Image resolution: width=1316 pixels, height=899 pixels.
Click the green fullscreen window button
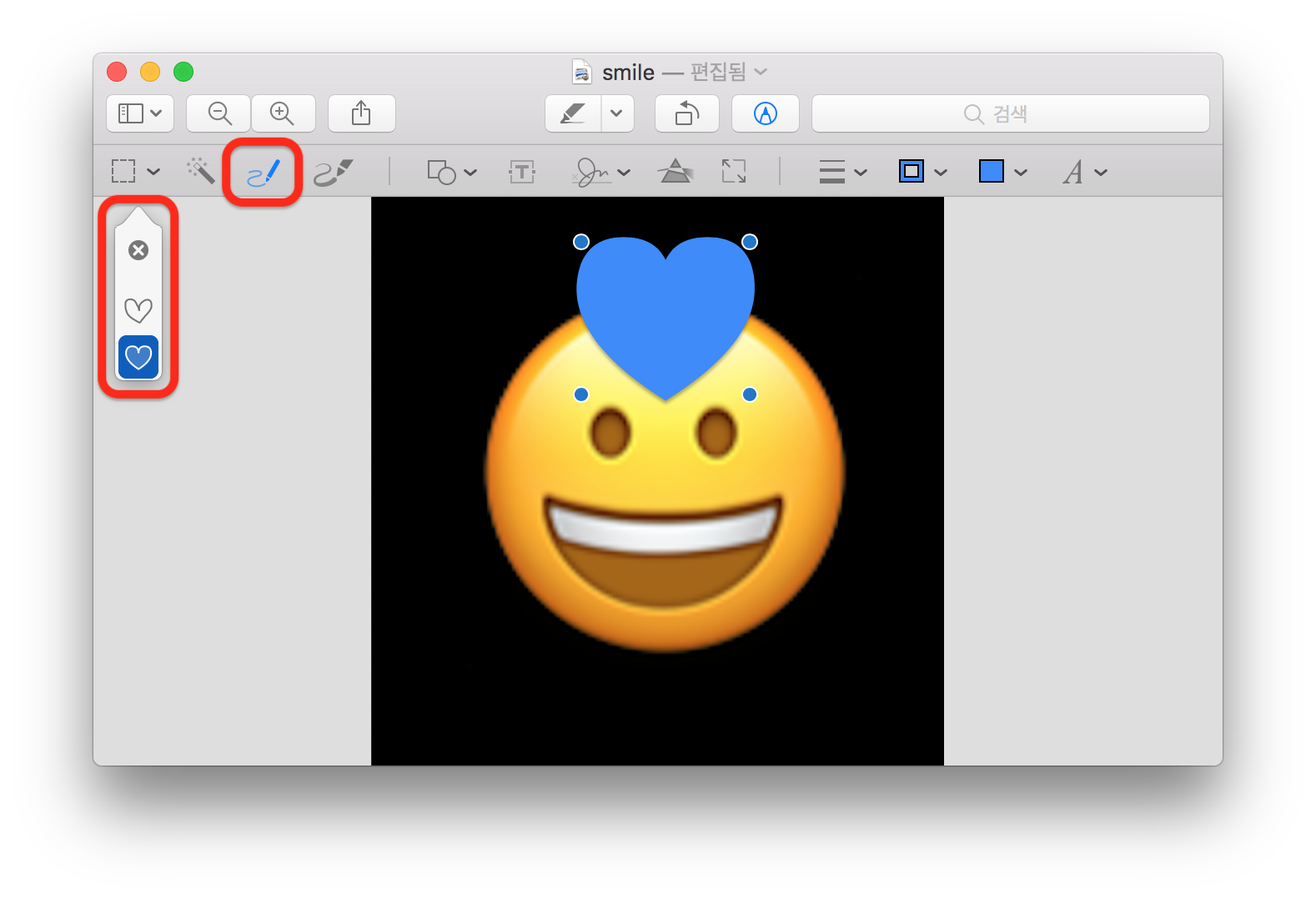click(x=183, y=72)
